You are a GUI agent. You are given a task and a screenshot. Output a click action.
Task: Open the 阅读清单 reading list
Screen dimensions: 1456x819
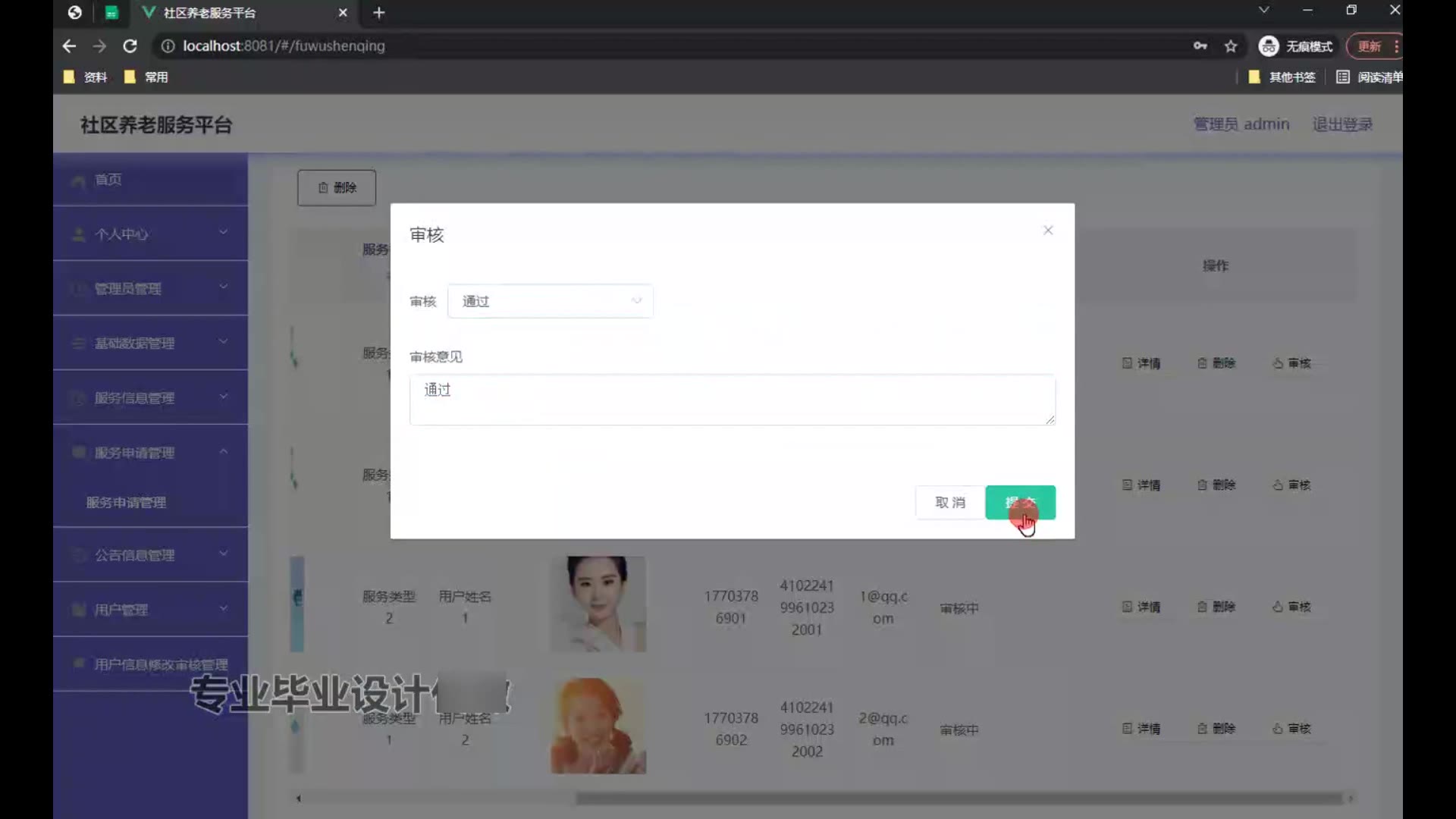click(x=1370, y=77)
